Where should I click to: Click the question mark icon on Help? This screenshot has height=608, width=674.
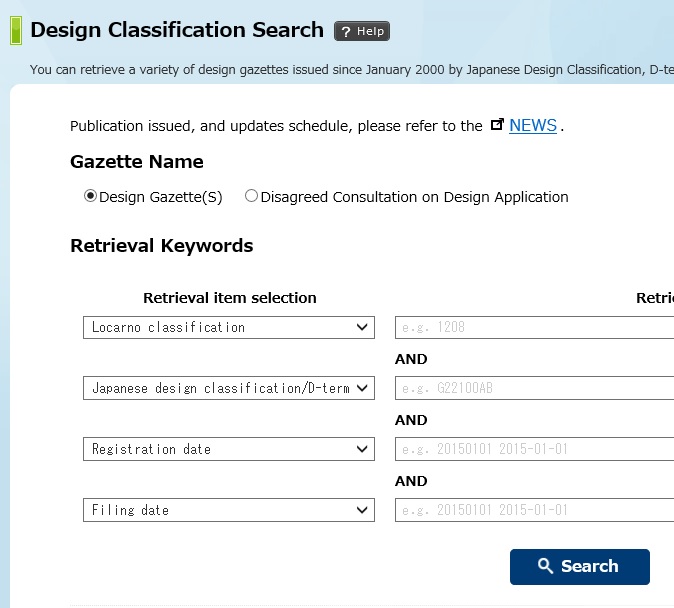346,31
